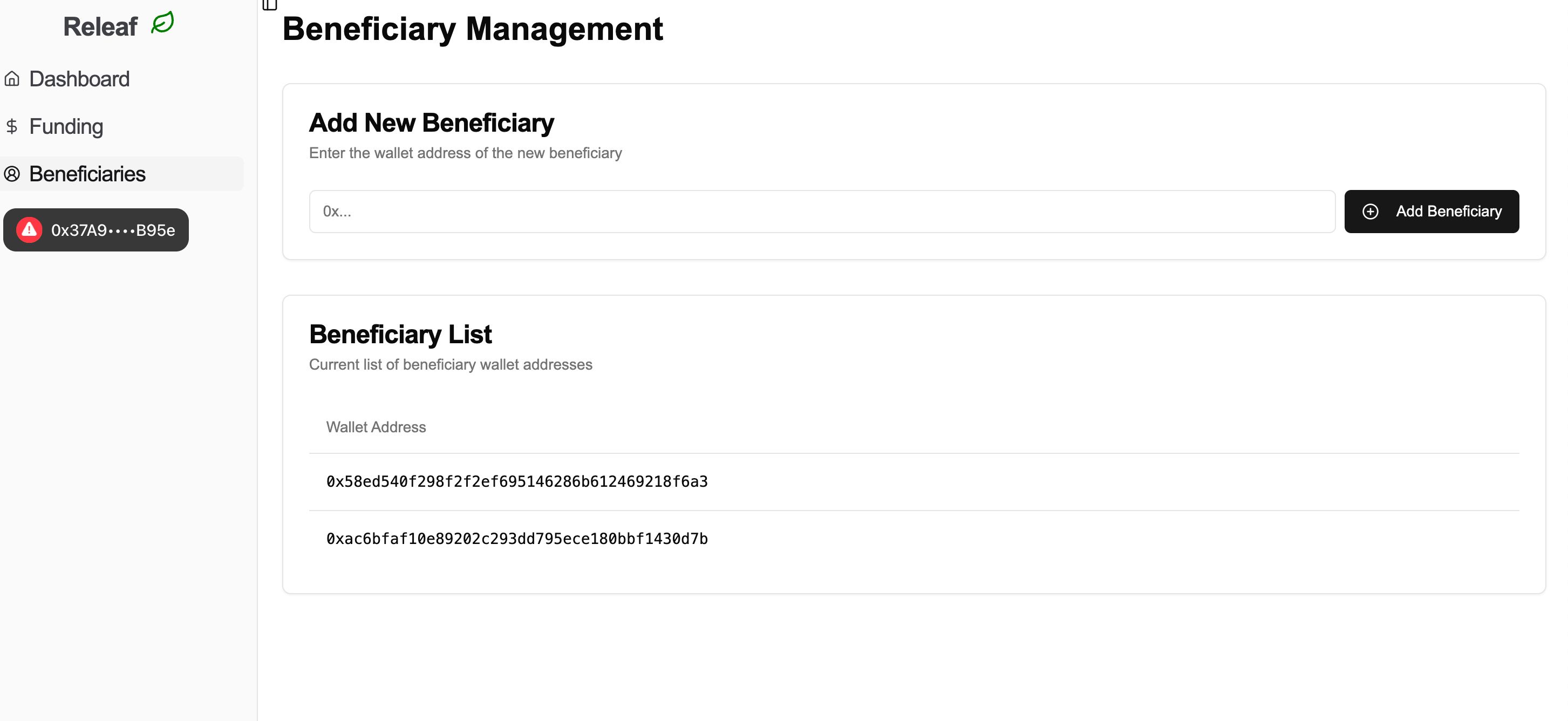Click the connected wallet 0x37A9····B95e icon
The height and width of the screenshot is (721, 1568).
[x=28, y=230]
